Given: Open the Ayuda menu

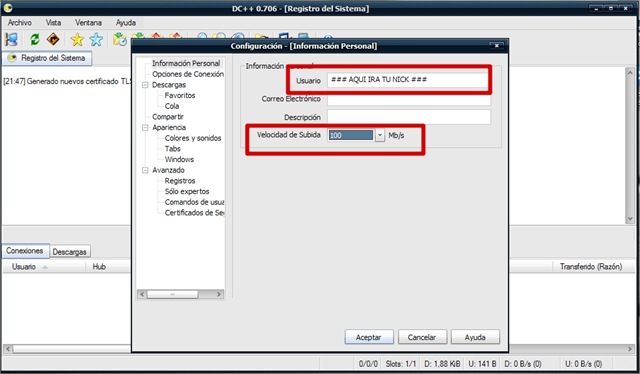Looking at the screenshot, I should pos(126,22).
